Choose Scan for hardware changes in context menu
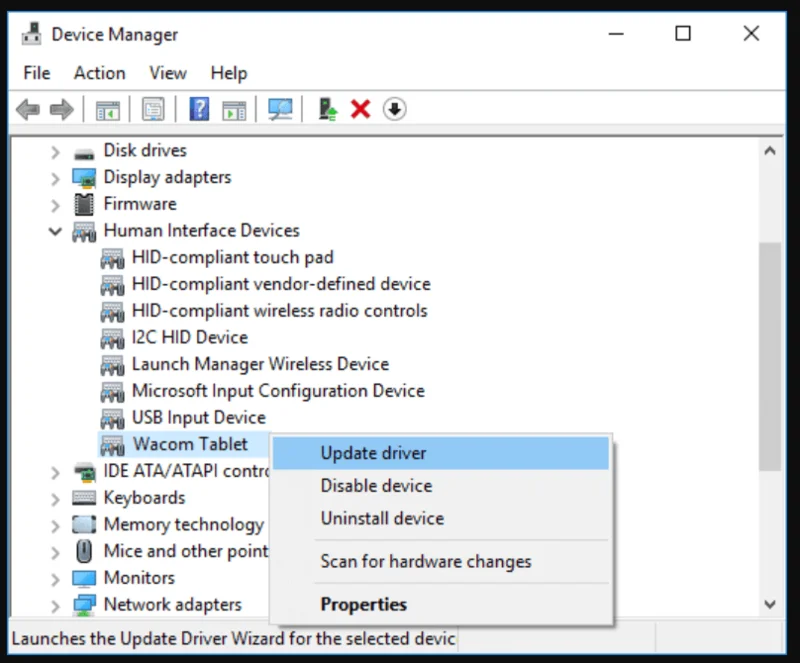800x663 pixels. click(441, 561)
